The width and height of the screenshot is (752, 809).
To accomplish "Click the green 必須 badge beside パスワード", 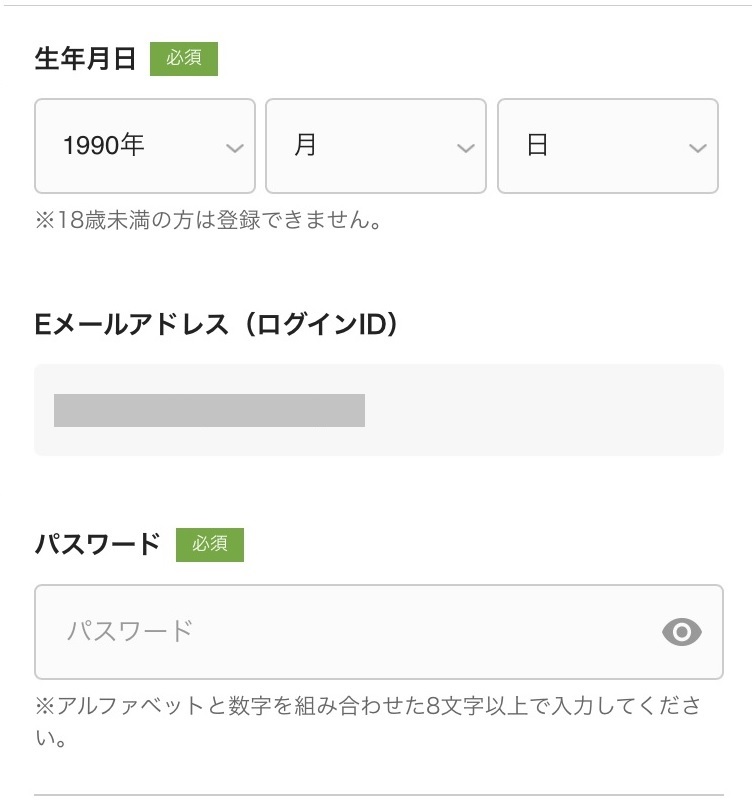I will [210, 545].
